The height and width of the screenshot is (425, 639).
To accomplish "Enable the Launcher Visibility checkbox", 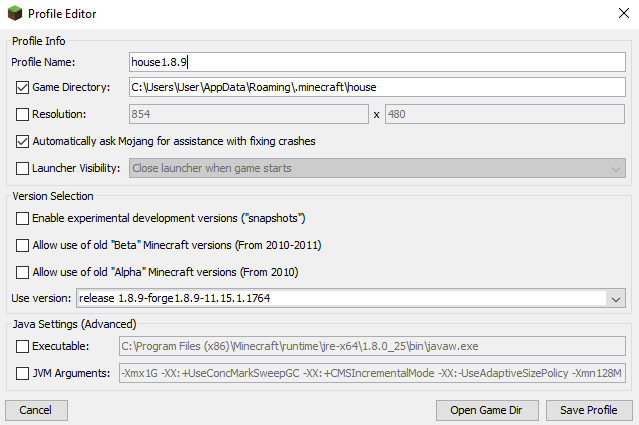I will (23, 169).
